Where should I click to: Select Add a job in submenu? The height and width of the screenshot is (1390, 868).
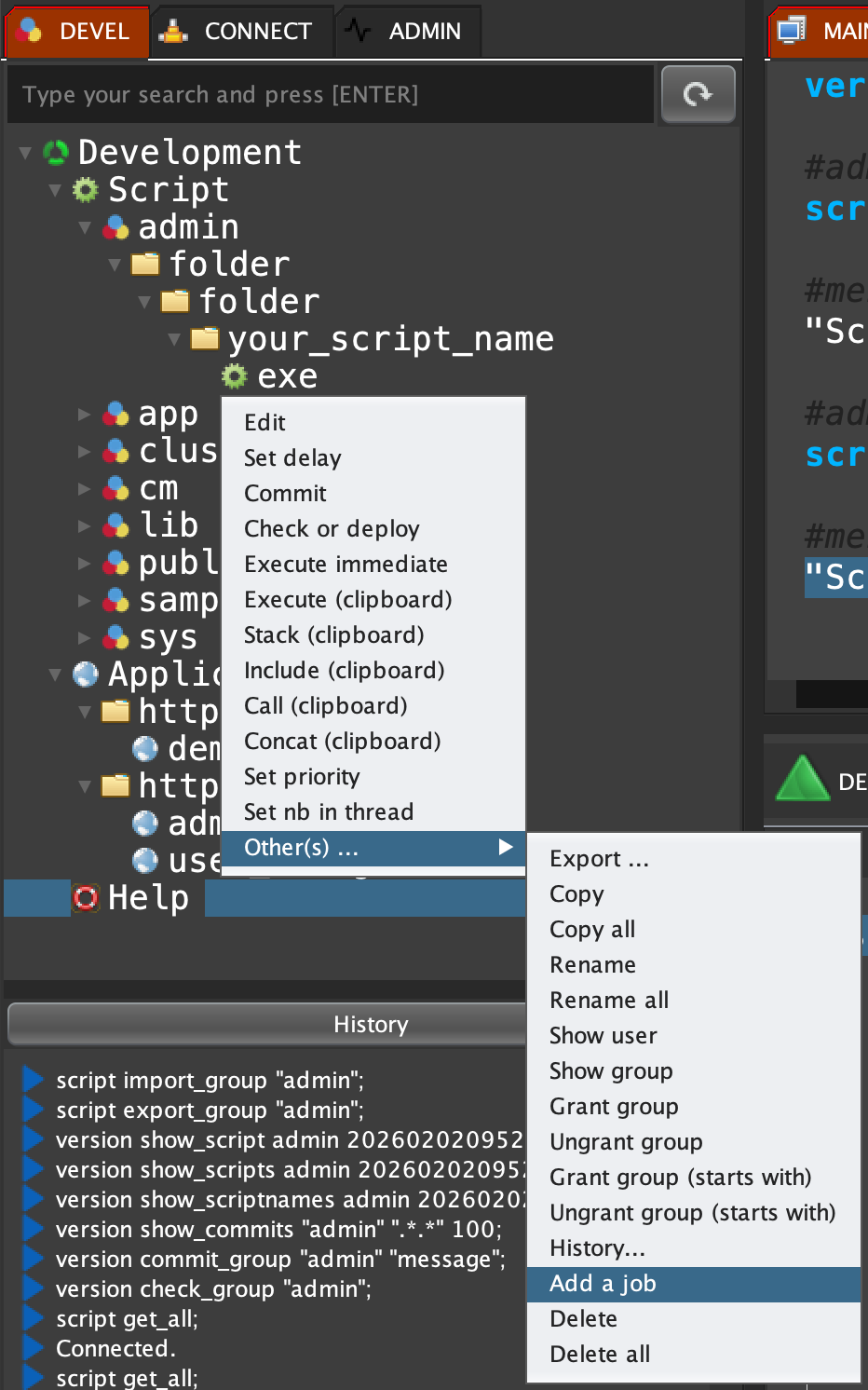pos(603,1284)
